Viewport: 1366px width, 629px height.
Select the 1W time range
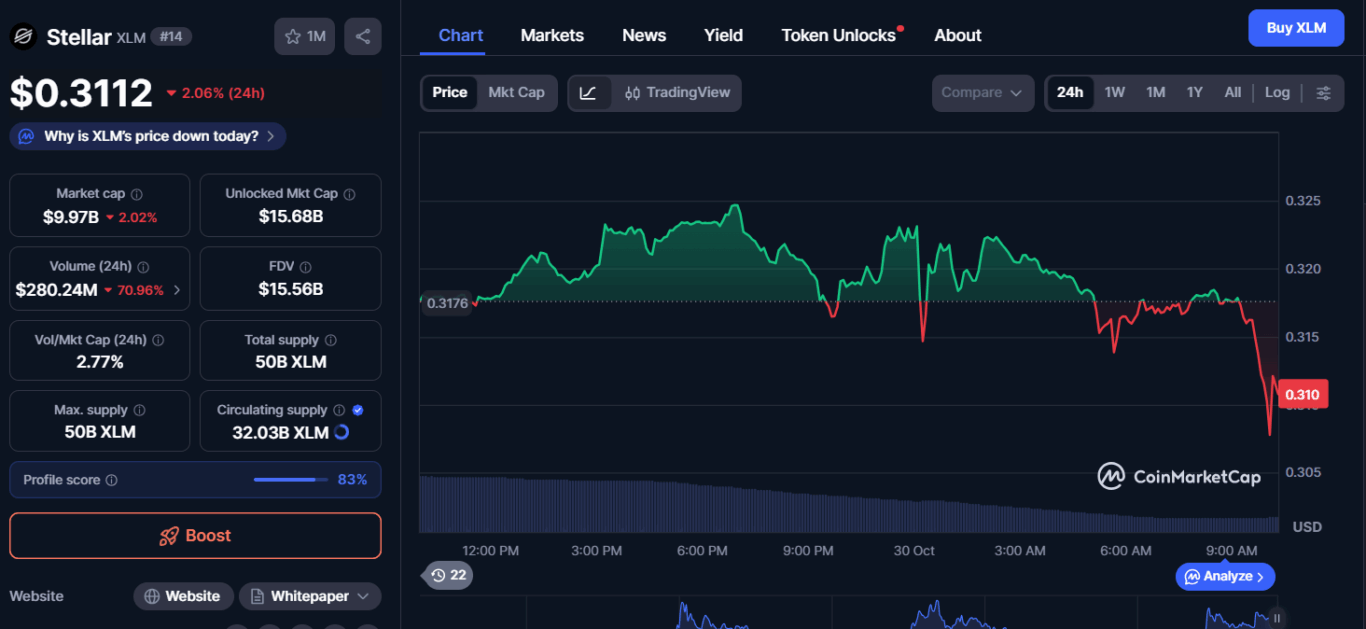(x=1114, y=93)
